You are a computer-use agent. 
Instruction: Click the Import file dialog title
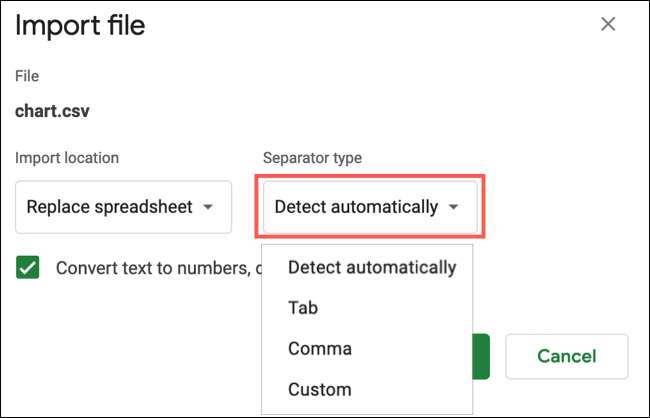pyautogui.click(x=80, y=25)
